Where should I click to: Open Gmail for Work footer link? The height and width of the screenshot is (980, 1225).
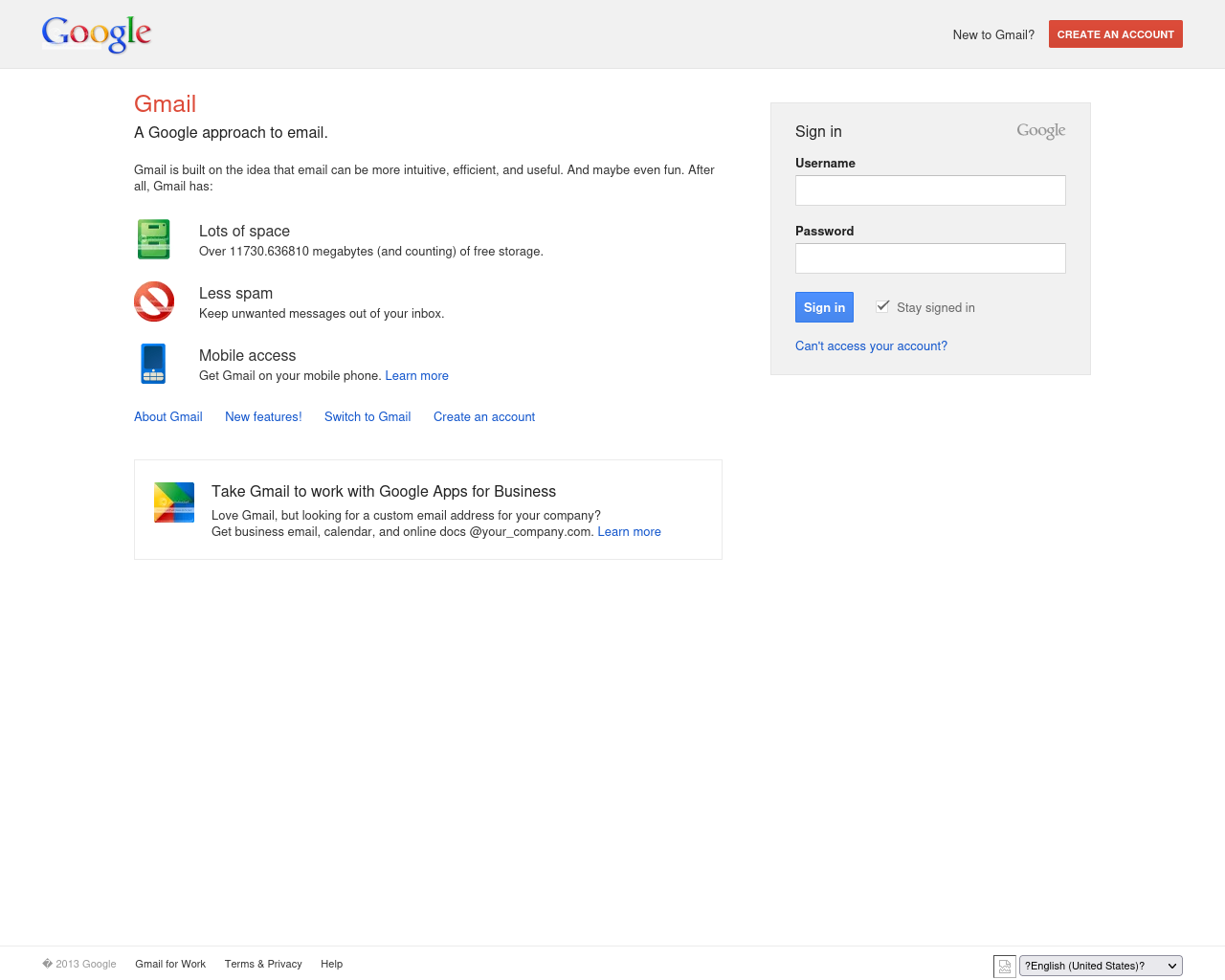170,964
